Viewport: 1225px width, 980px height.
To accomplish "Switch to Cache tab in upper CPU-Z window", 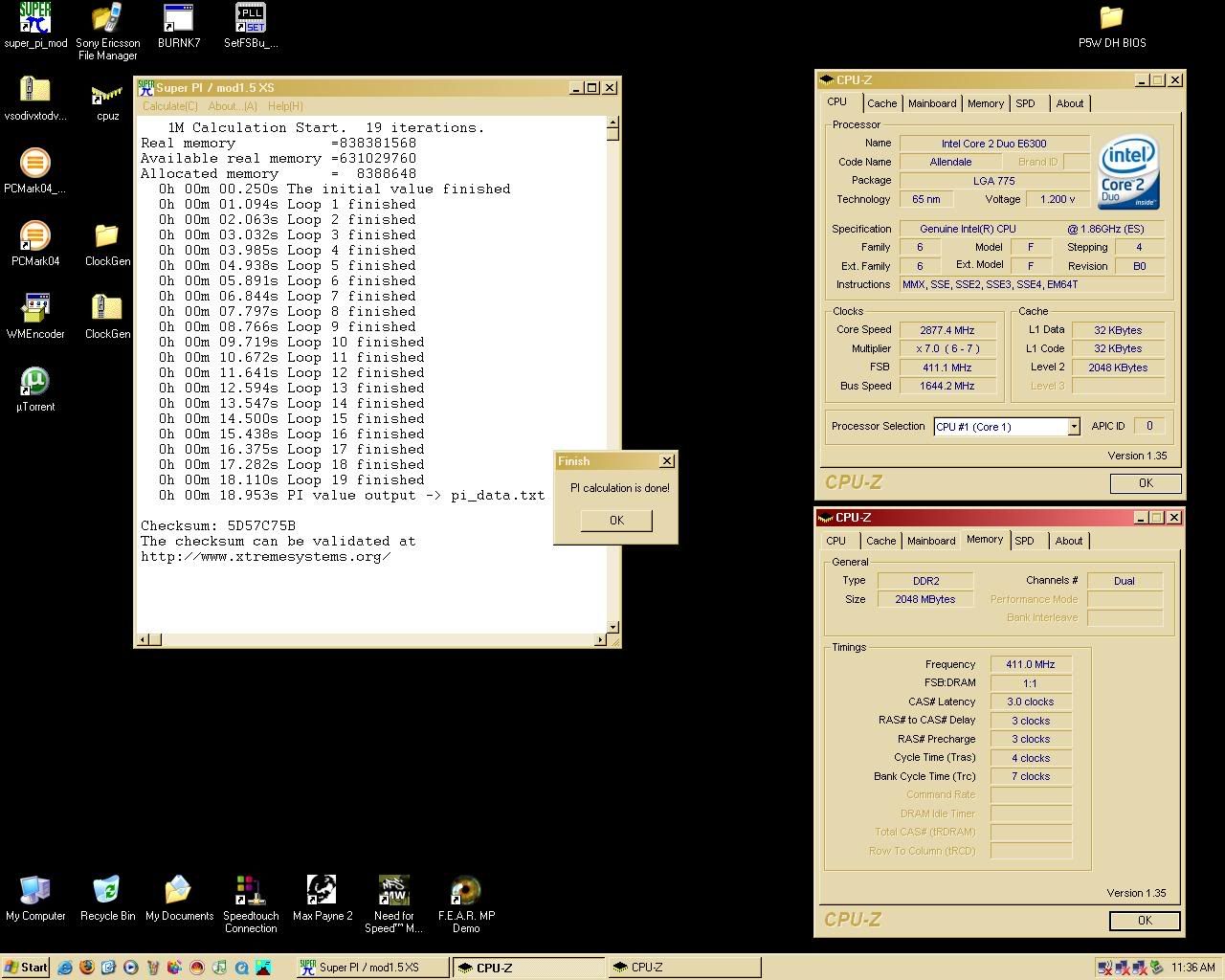I will [x=882, y=103].
